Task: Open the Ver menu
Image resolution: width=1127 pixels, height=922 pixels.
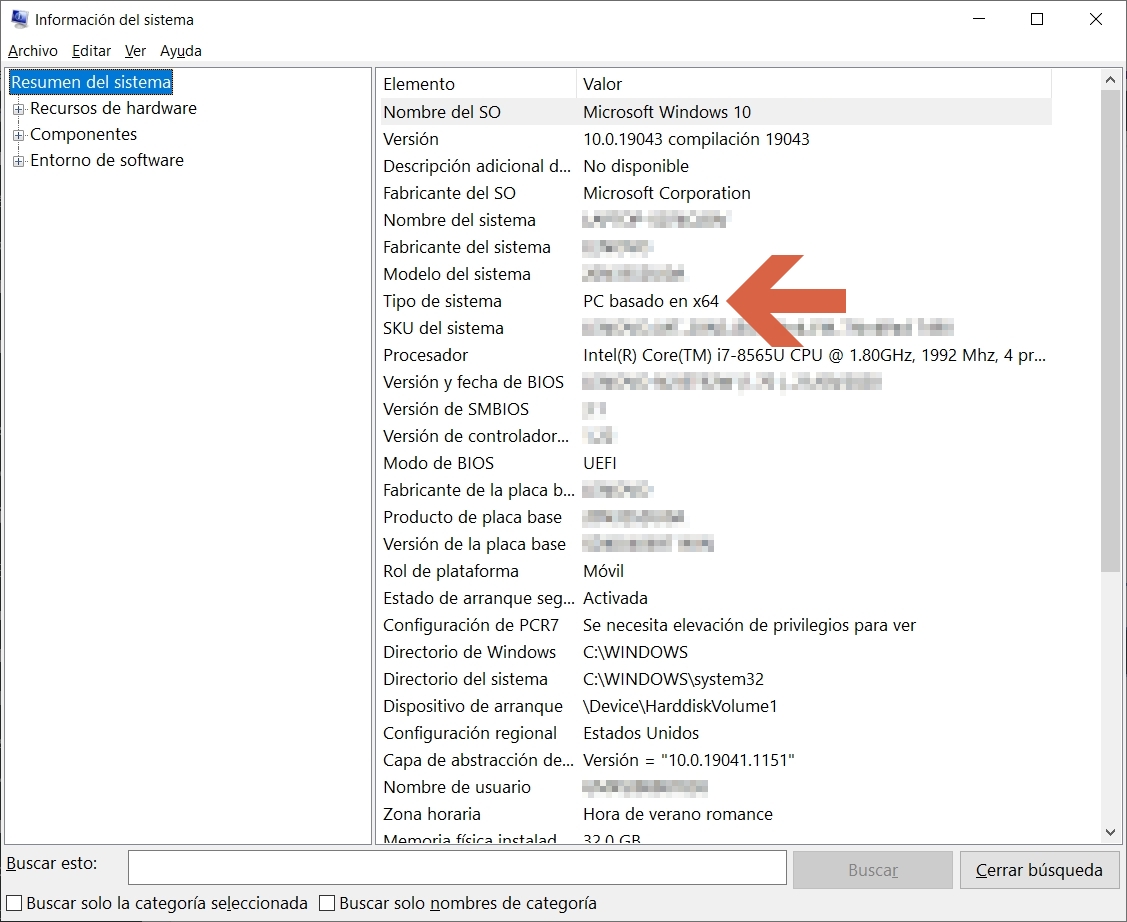Action: (x=135, y=51)
